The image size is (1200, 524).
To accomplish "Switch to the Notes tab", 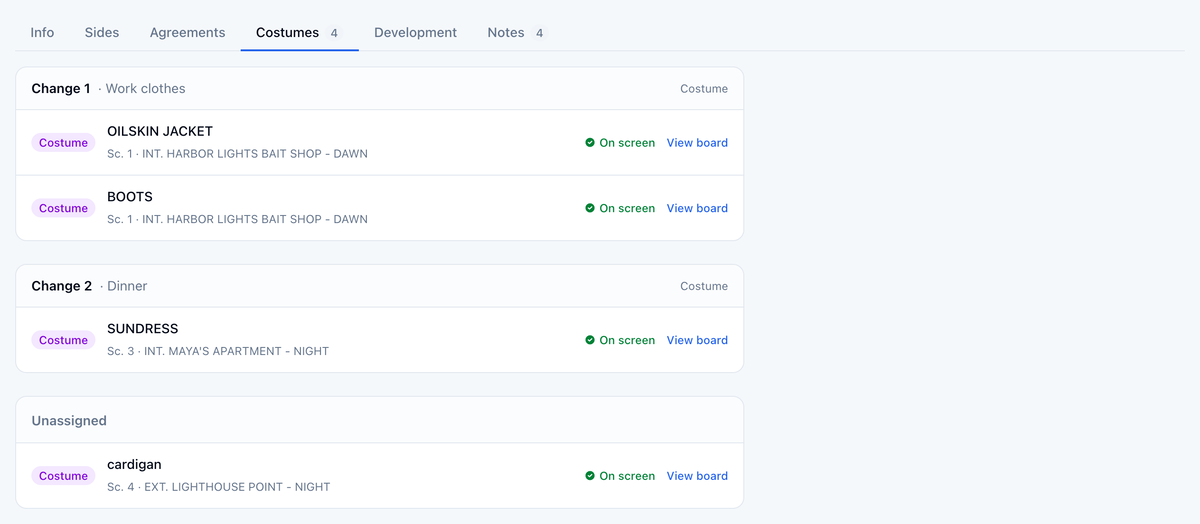I will click(515, 33).
